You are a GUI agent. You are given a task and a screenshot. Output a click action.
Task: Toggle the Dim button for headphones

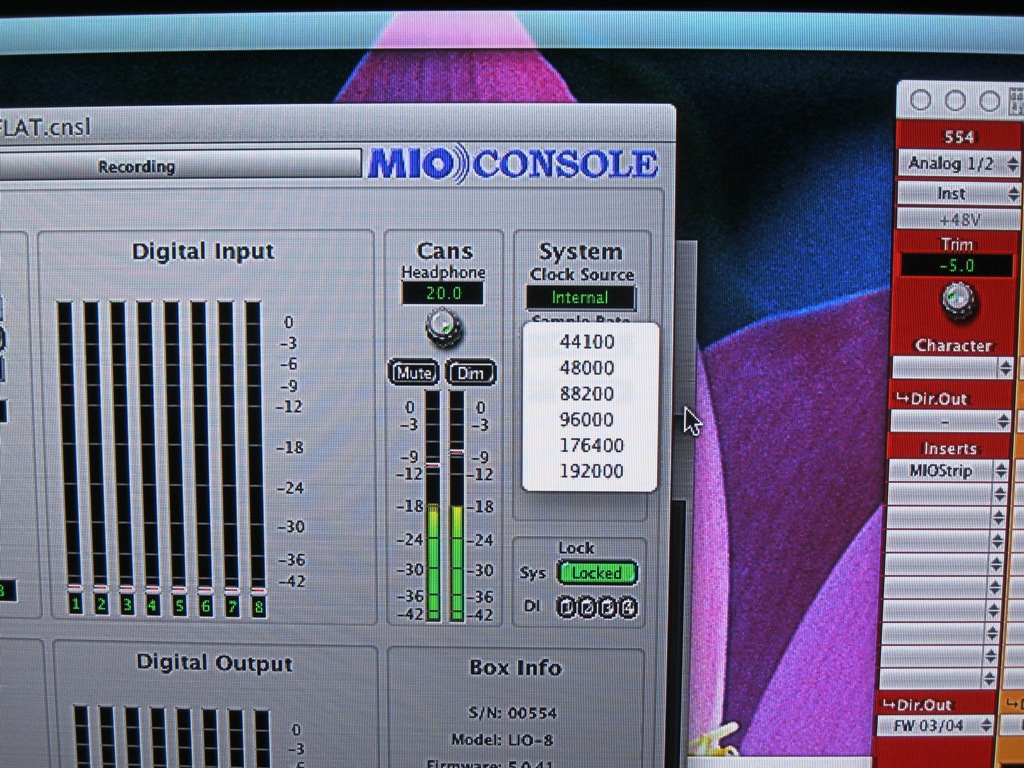coord(471,372)
